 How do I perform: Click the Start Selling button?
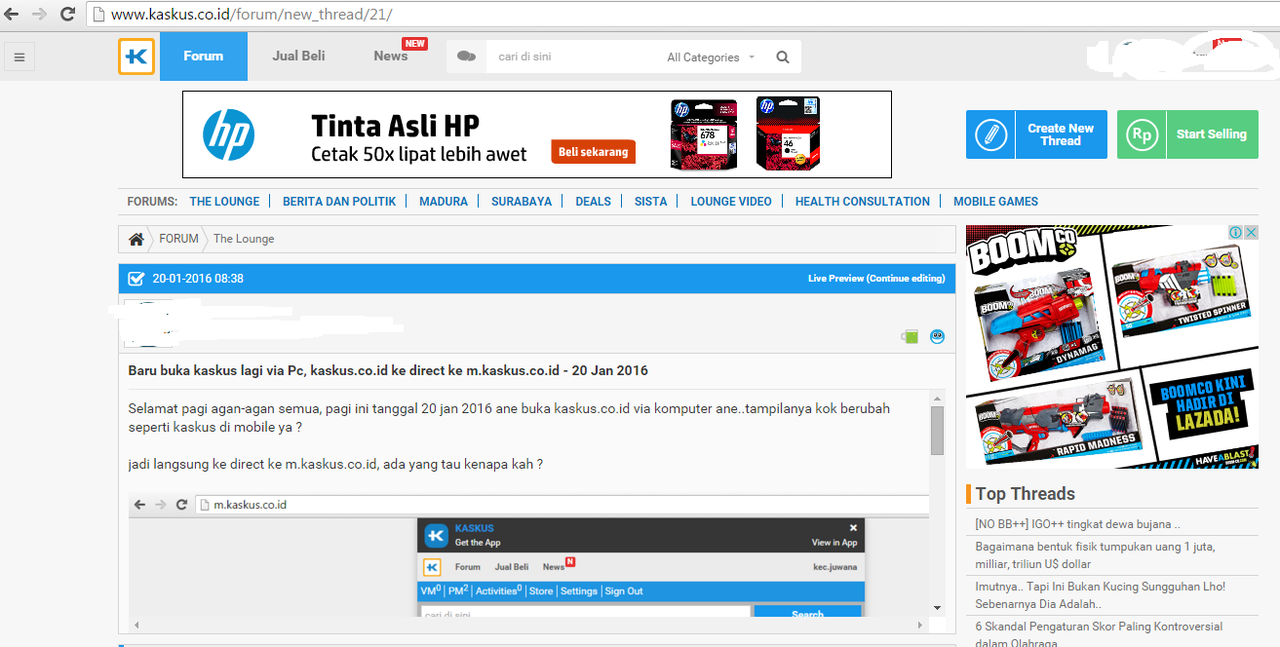[1188, 134]
